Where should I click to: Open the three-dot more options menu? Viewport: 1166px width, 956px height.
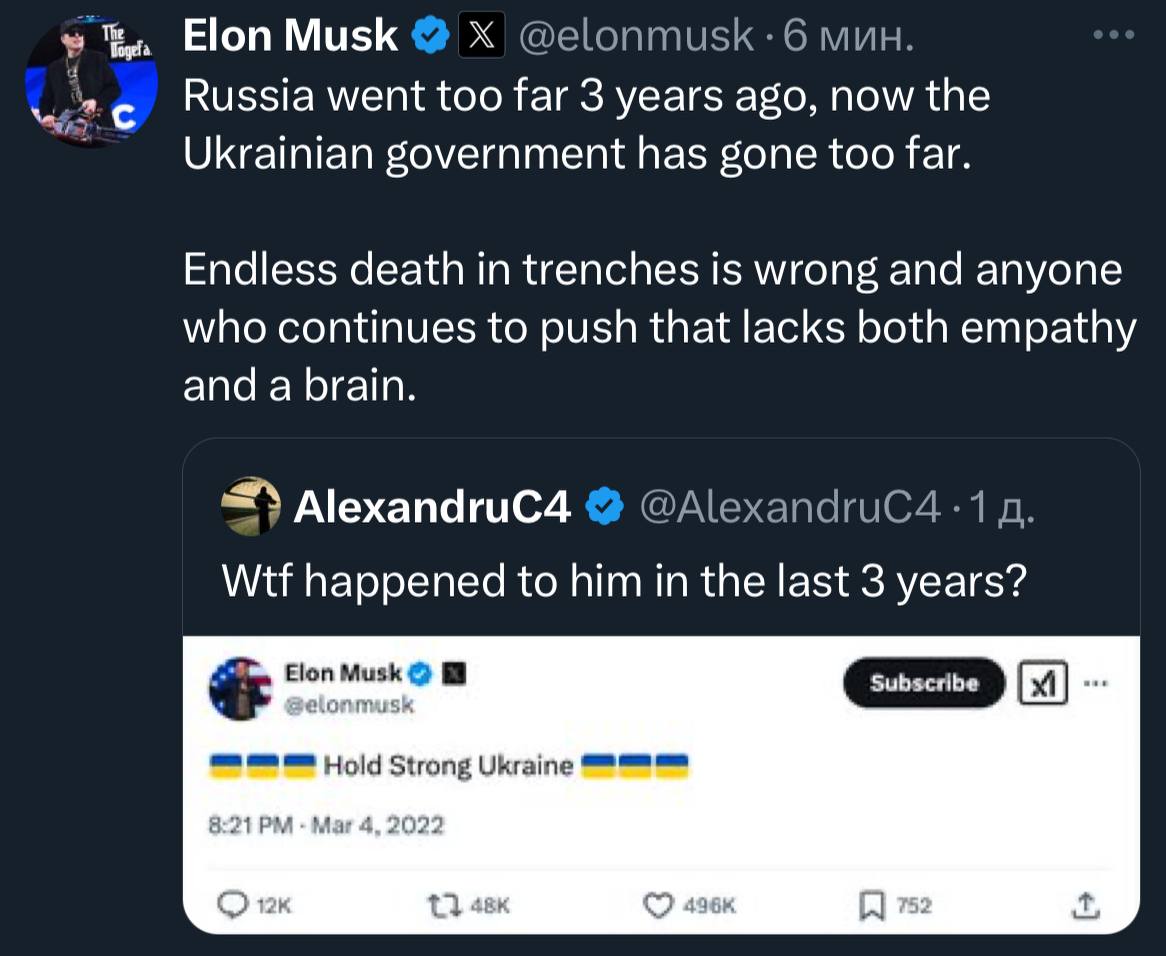coord(1114,36)
